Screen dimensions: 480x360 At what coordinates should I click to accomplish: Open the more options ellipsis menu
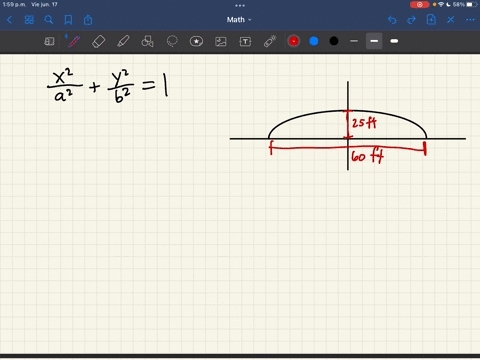tap(470, 20)
